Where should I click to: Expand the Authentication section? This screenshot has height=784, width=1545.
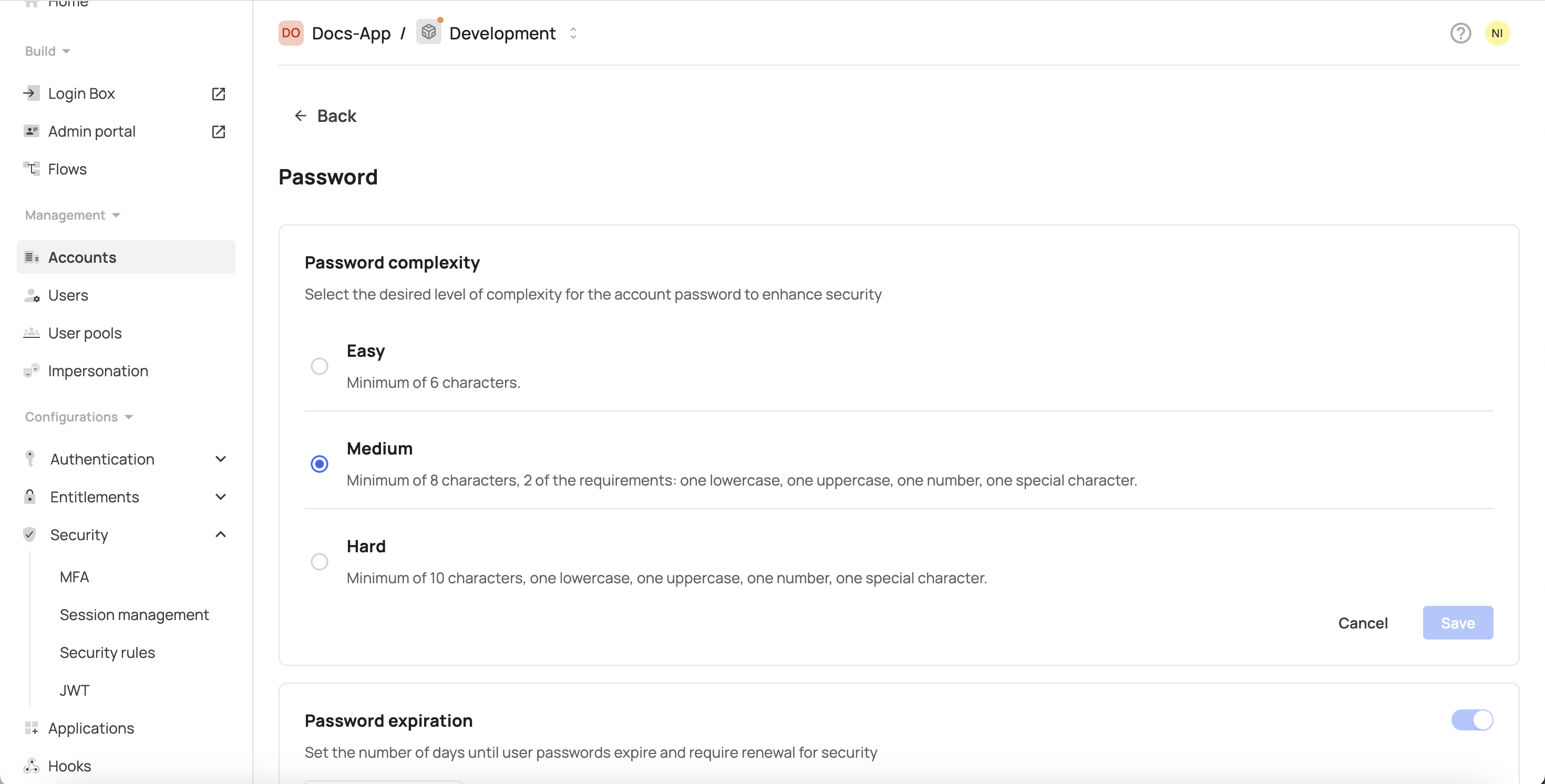click(220, 459)
